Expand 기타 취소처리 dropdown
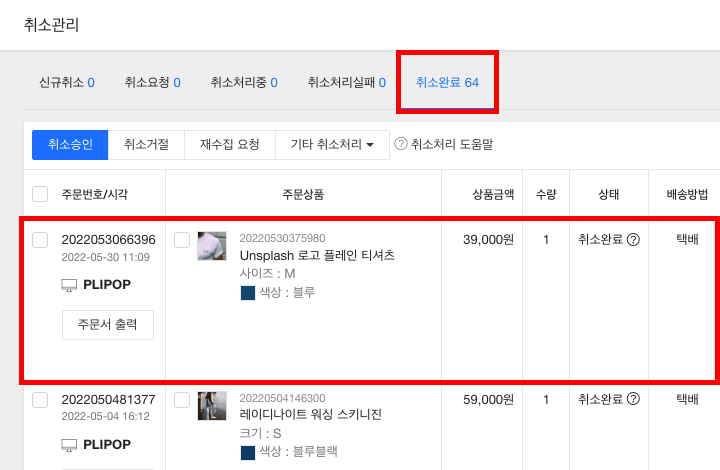Image resolution: width=720 pixels, height=470 pixels. 332,145
